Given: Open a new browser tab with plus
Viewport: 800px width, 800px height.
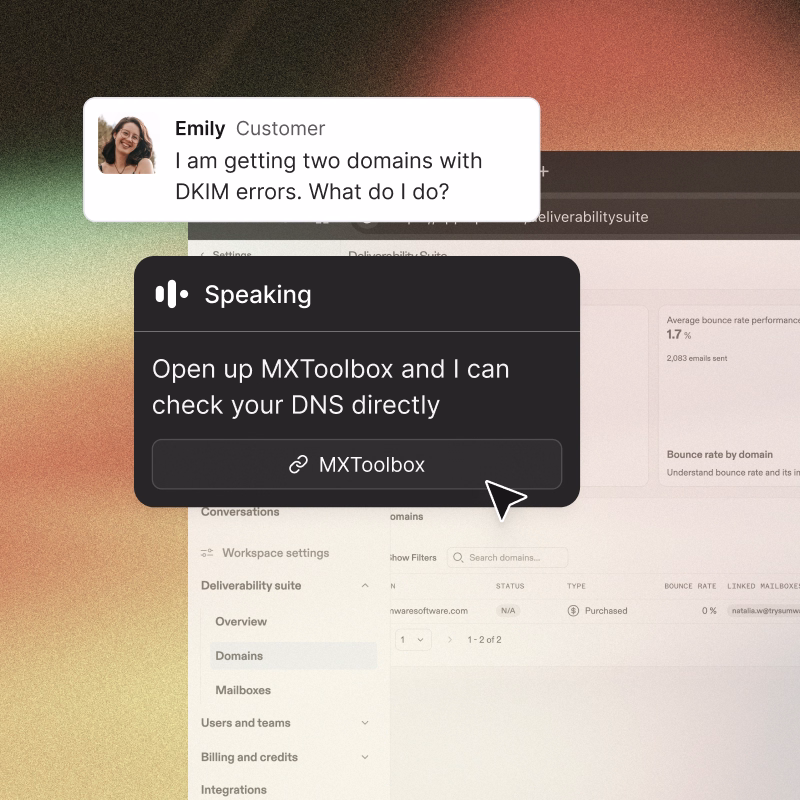Looking at the screenshot, I should [x=543, y=171].
